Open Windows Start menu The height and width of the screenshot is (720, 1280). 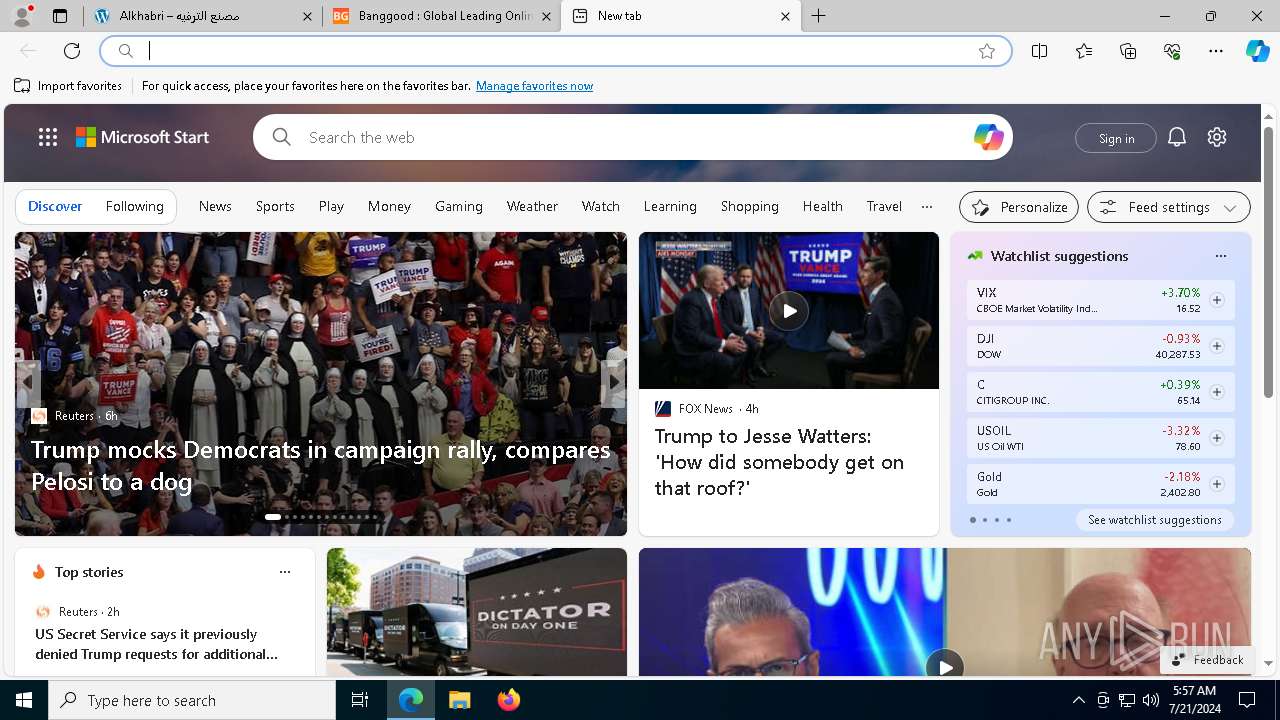(x=24, y=700)
